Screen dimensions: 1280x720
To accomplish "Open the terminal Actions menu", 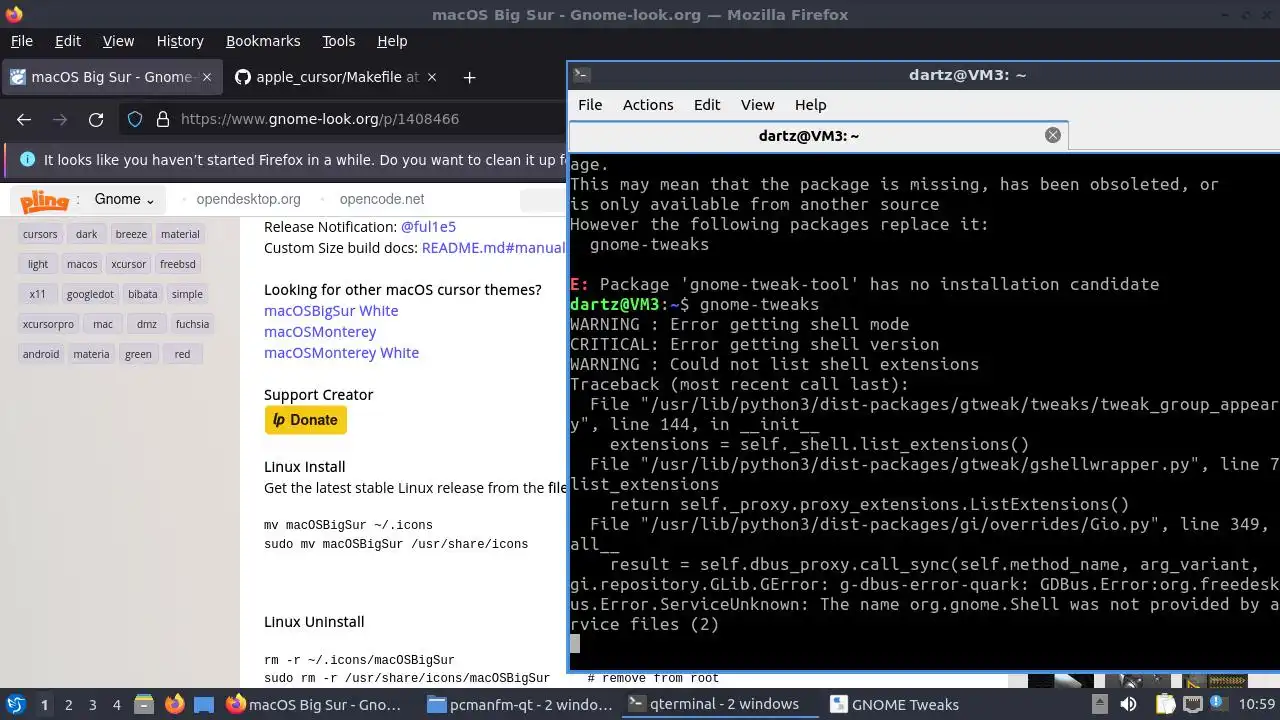I will tap(648, 105).
